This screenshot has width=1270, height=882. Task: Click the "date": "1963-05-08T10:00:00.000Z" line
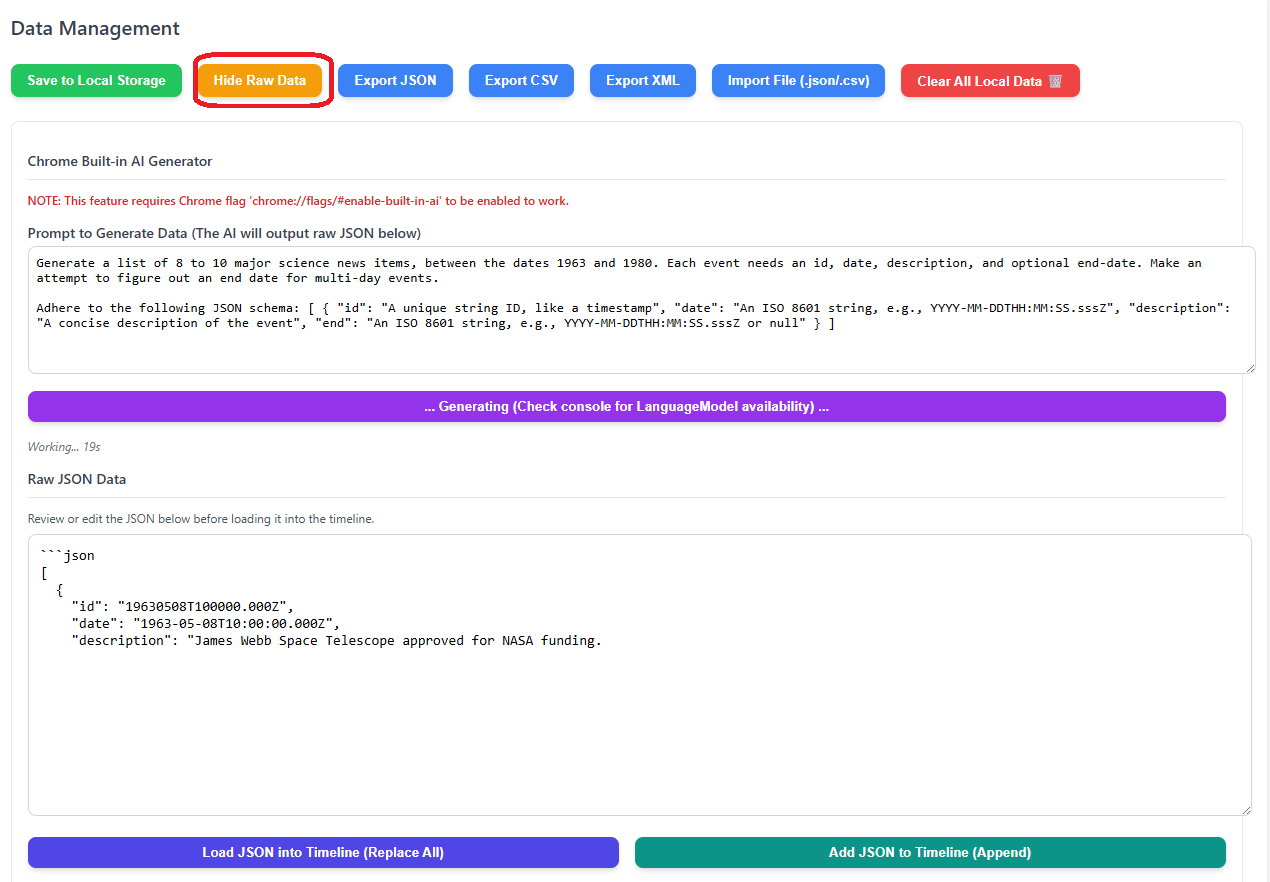[206, 623]
